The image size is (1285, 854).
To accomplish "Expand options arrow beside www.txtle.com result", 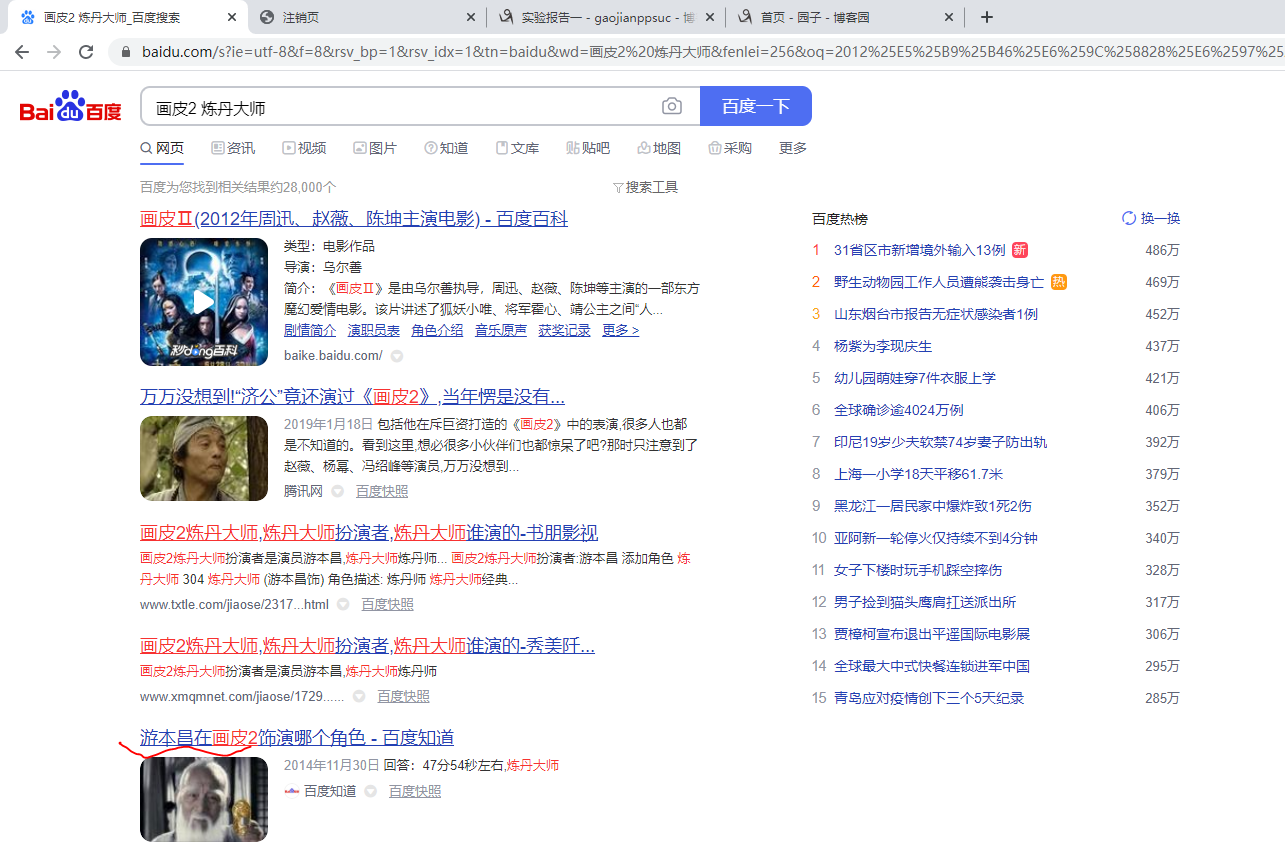I will click(x=343, y=604).
